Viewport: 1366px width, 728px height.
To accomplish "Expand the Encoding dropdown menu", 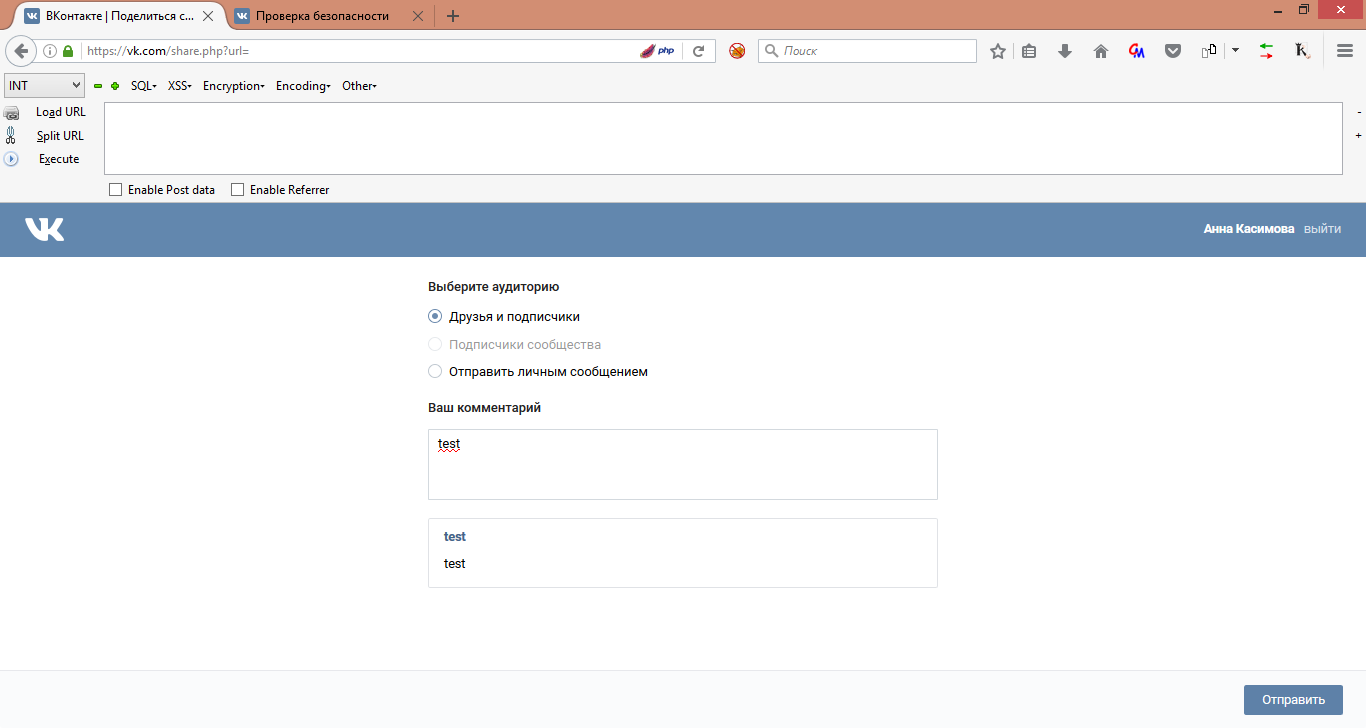I will pyautogui.click(x=303, y=86).
